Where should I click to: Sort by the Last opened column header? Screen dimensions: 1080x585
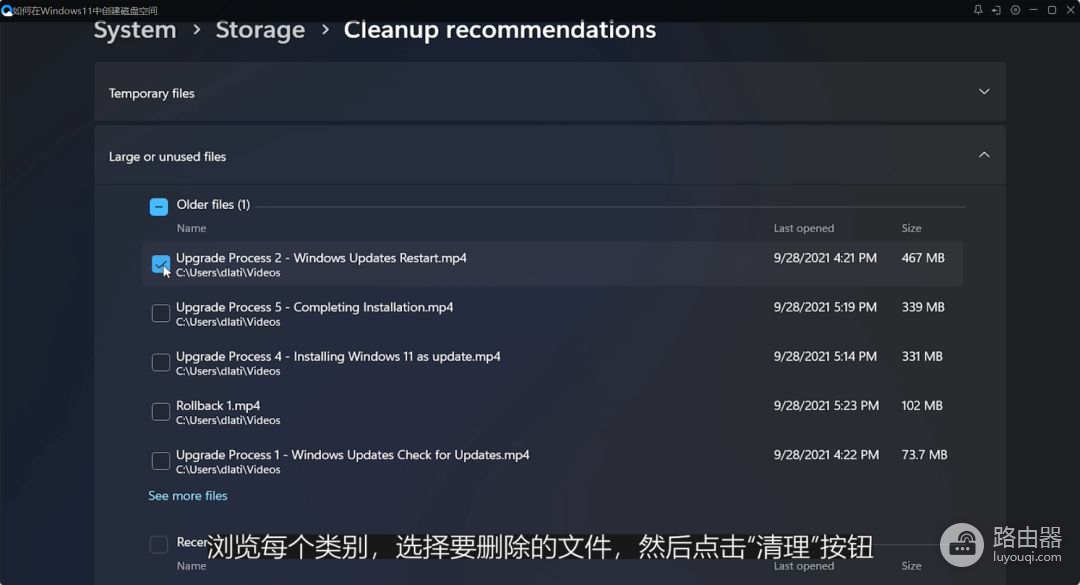click(x=803, y=228)
